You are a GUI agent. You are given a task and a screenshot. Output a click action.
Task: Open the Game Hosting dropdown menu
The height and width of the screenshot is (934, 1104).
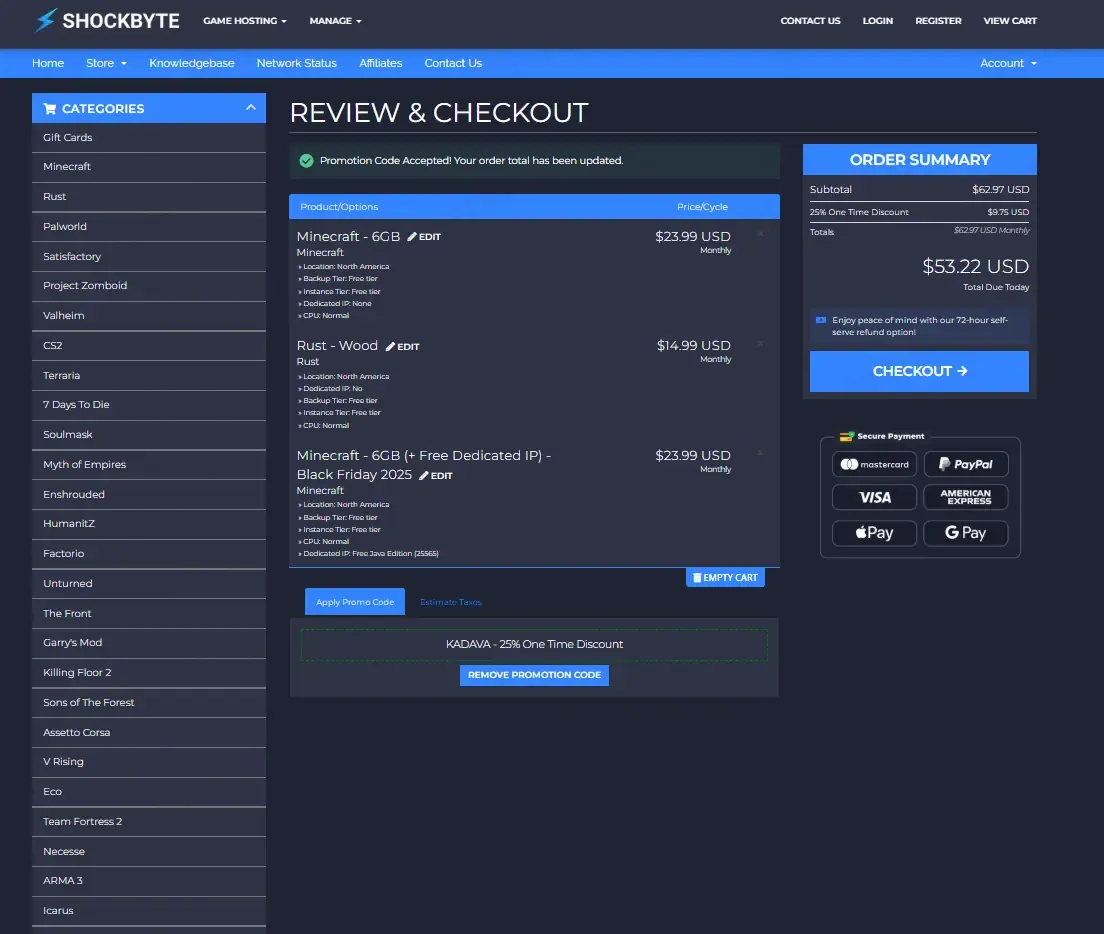coord(245,21)
